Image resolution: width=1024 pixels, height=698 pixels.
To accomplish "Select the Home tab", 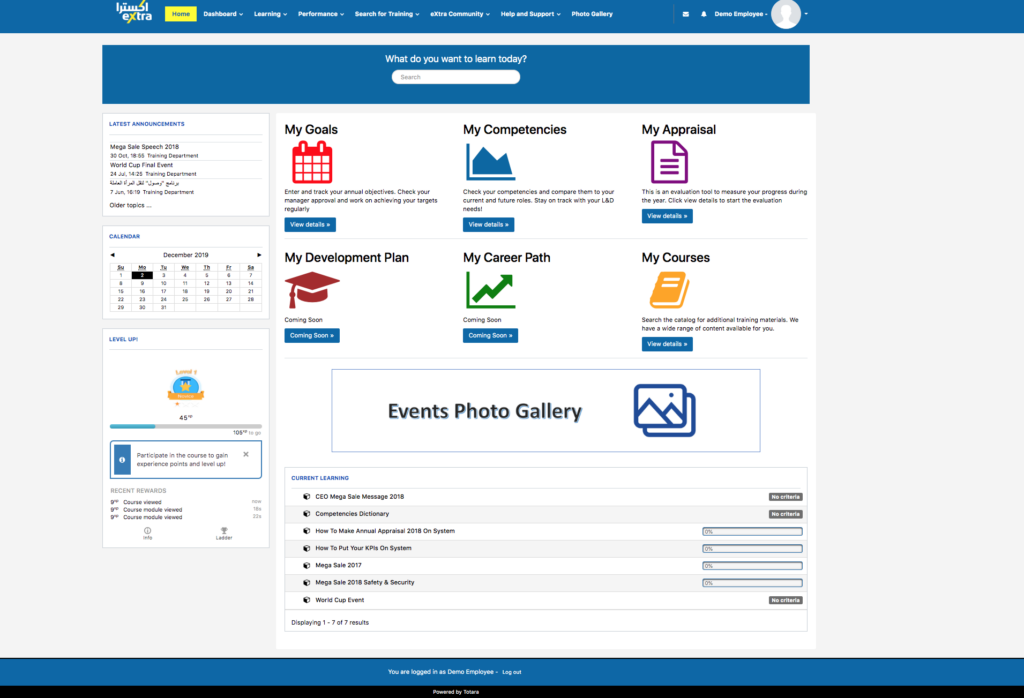I will (181, 14).
